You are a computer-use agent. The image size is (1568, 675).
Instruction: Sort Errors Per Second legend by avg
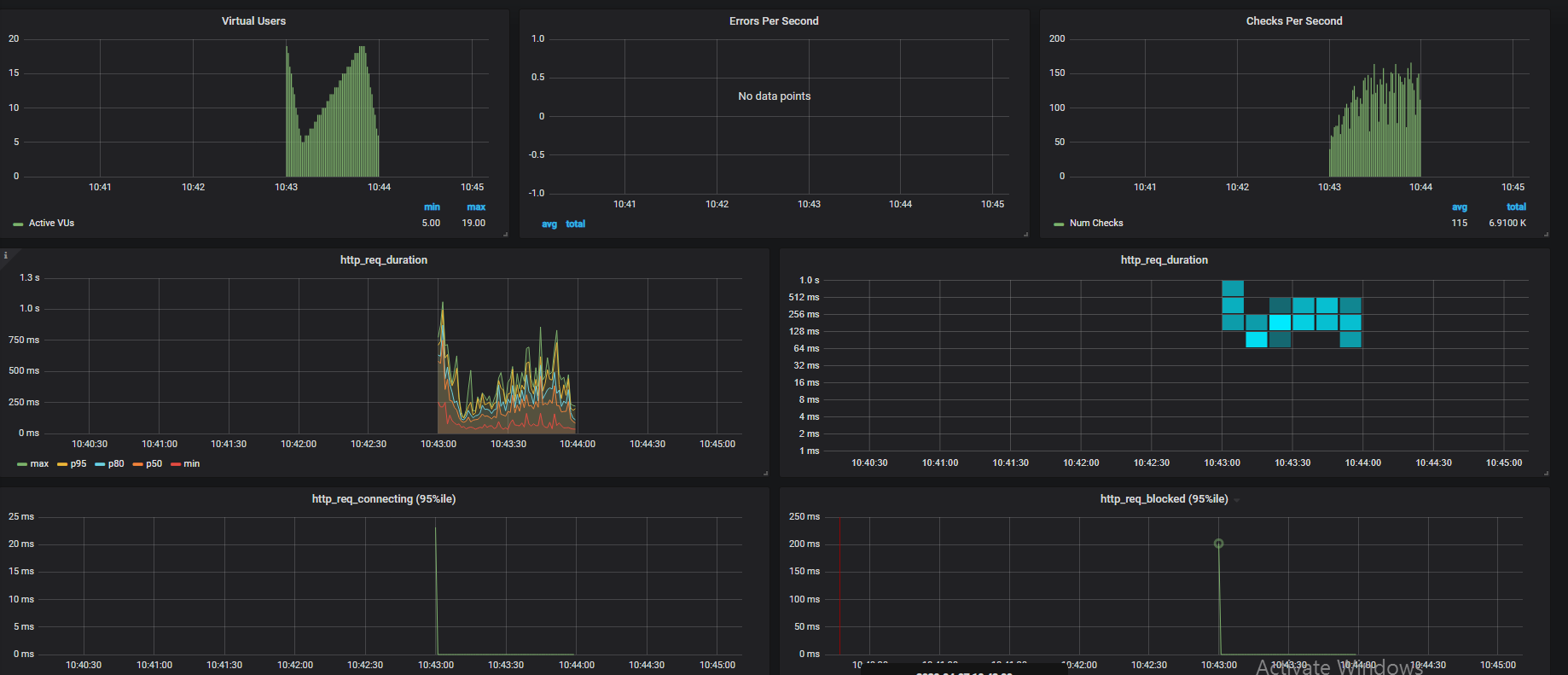[x=549, y=224]
